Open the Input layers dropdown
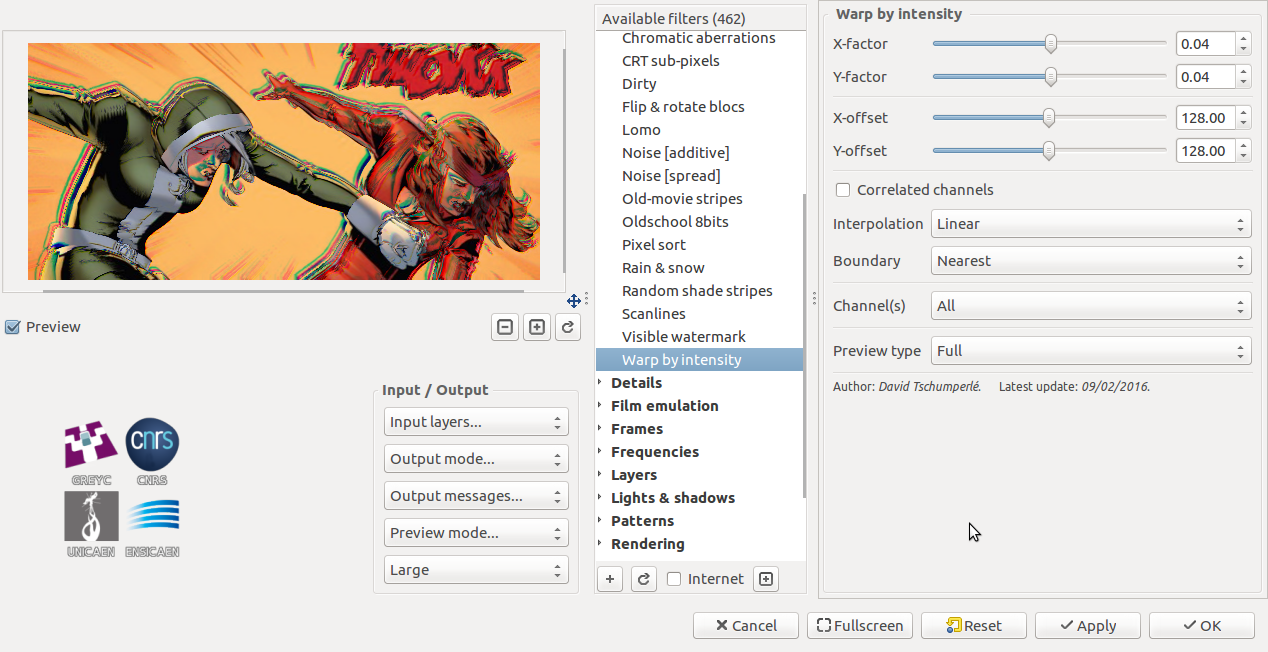The width and height of the screenshot is (1268, 652). pos(476,422)
